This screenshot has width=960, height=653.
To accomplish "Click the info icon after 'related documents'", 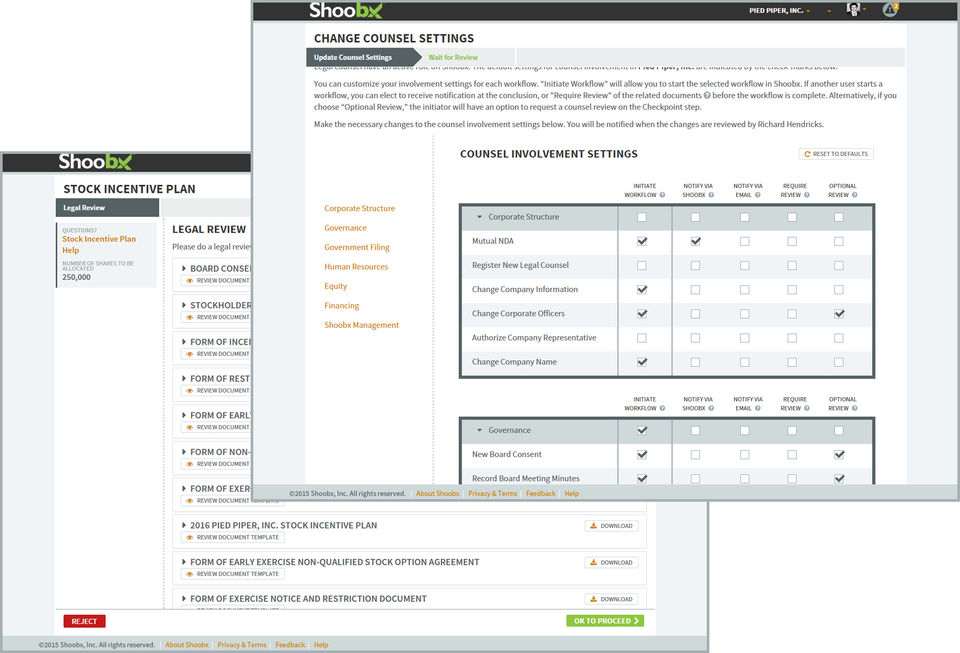I will pyautogui.click(x=707, y=95).
